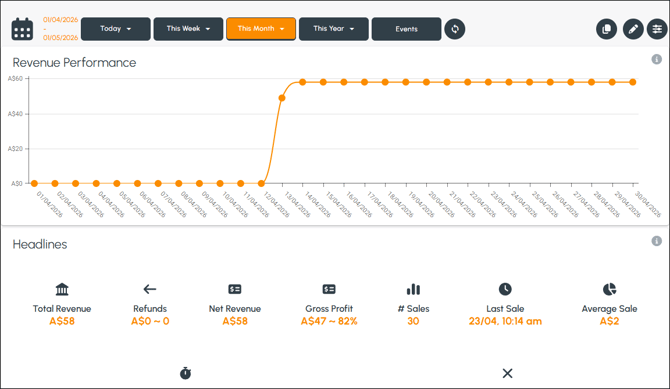
Task: Click the Events button
Action: [x=406, y=29]
